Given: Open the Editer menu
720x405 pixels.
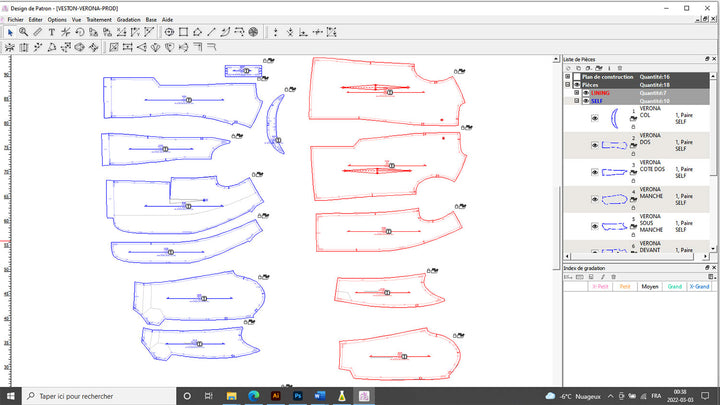Looking at the screenshot, I should pos(35,20).
